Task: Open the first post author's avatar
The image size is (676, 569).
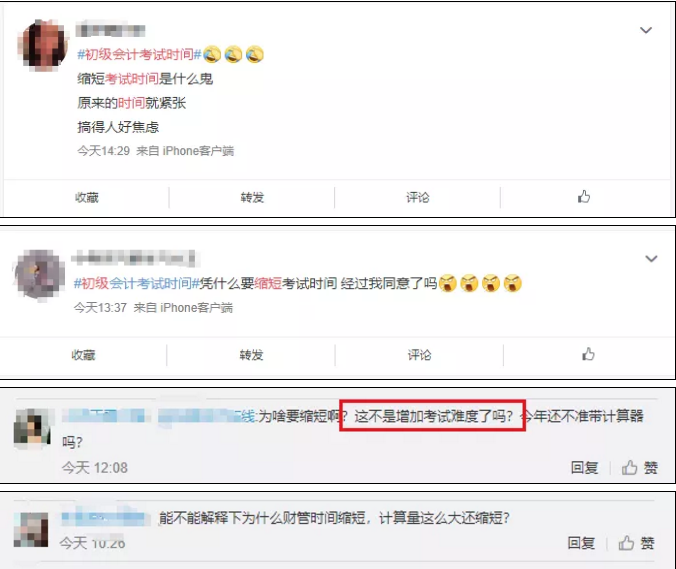Action: tap(43, 45)
